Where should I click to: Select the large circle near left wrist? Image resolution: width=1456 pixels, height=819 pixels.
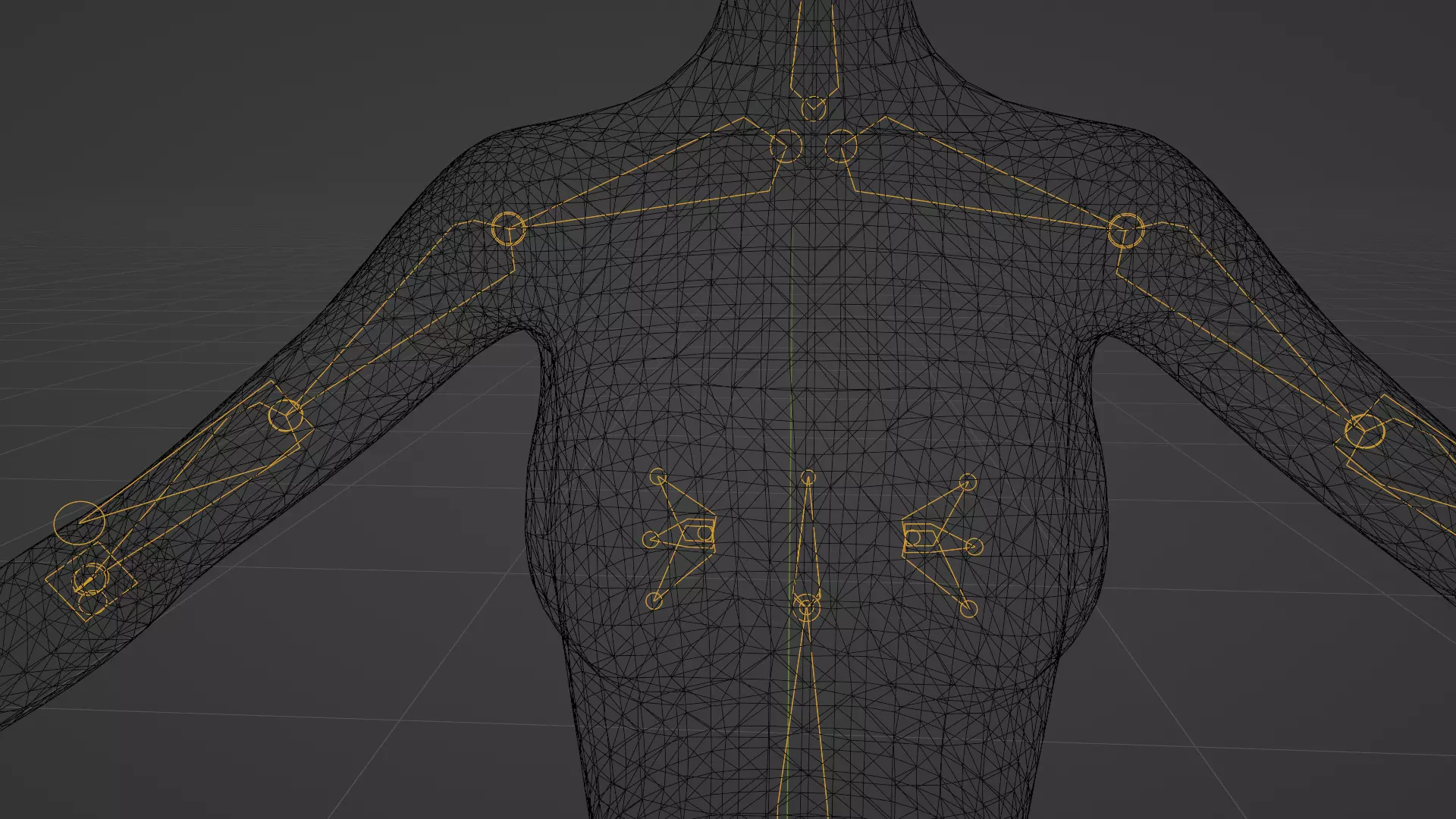79,522
